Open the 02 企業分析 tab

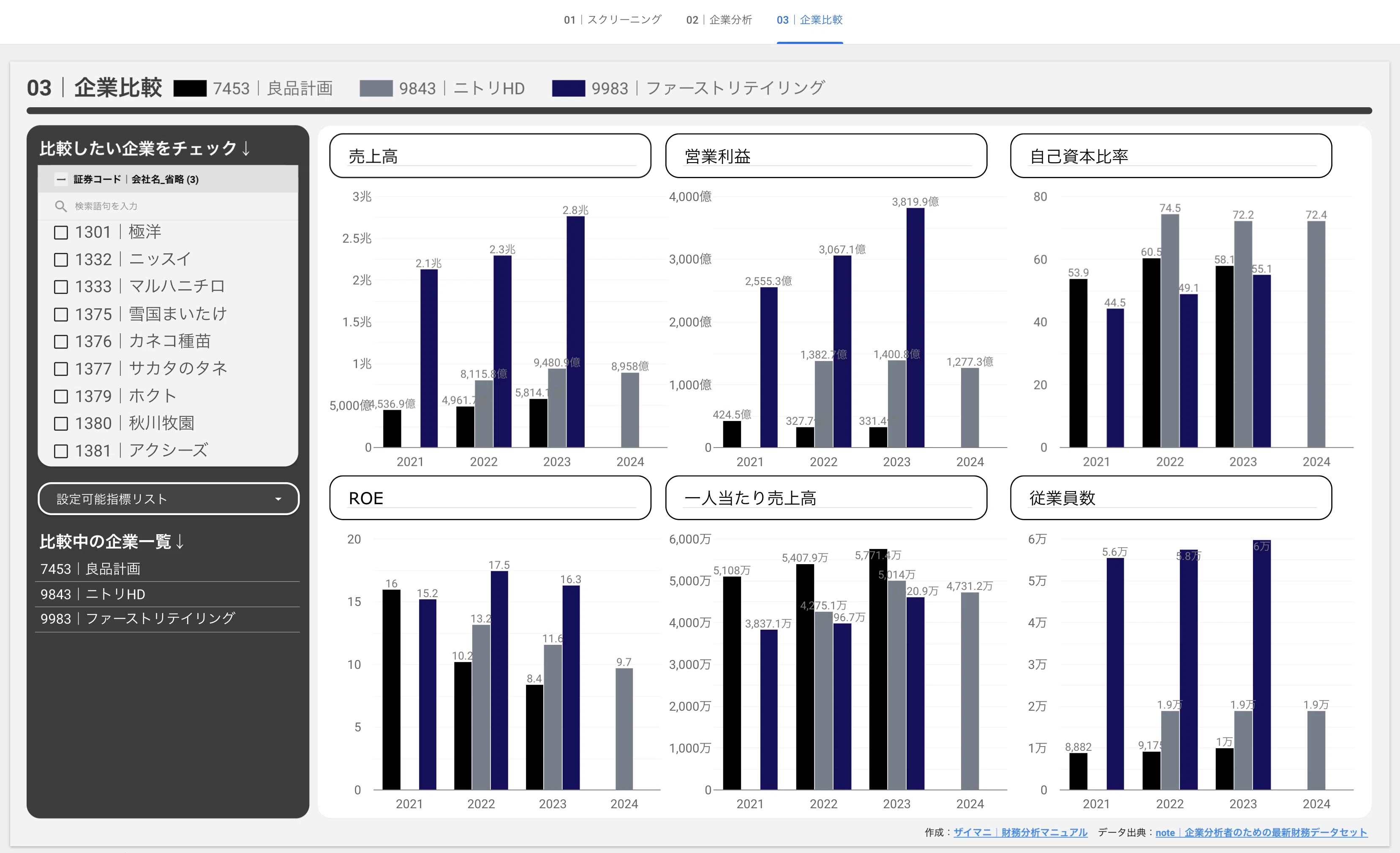click(x=719, y=20)
